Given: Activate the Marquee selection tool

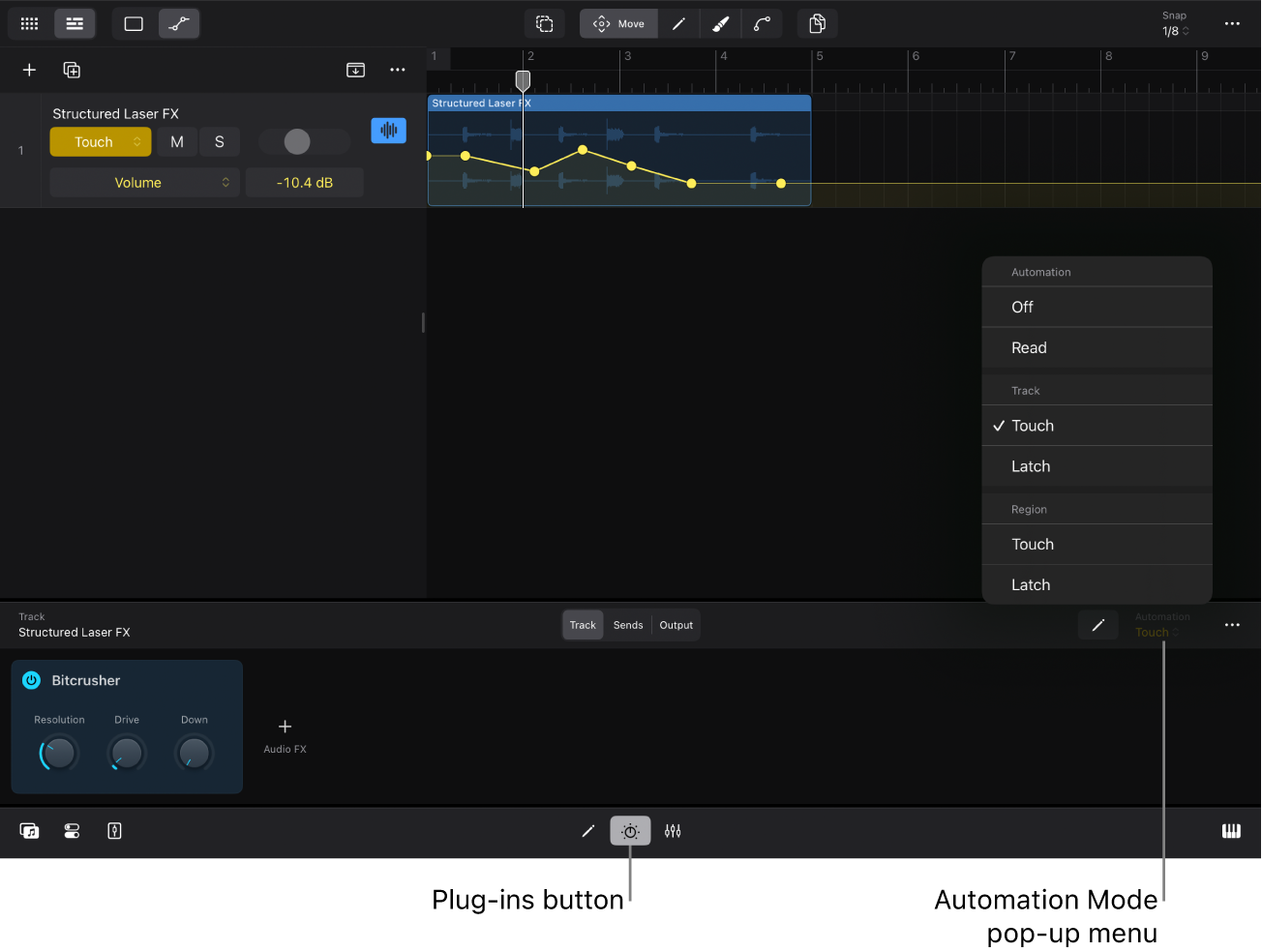Looking at the screenshot, I should tap(545, 23).
